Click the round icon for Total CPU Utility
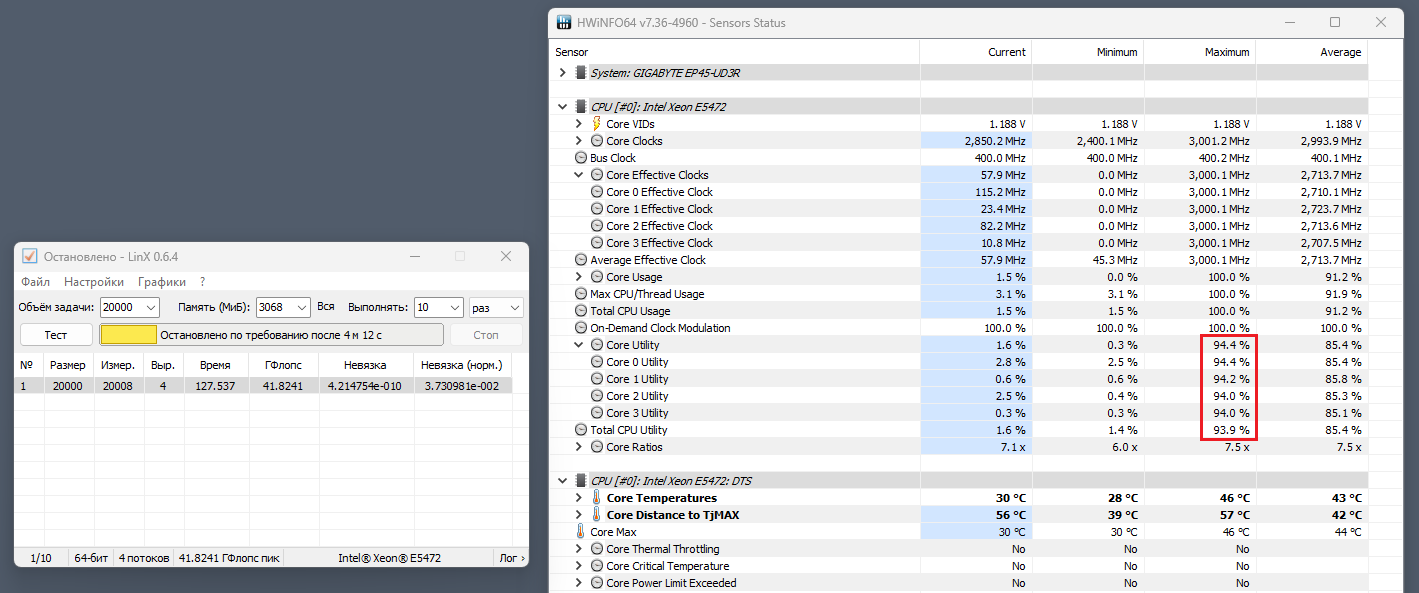The image size is (1419, 593). [x=581, y=430]
